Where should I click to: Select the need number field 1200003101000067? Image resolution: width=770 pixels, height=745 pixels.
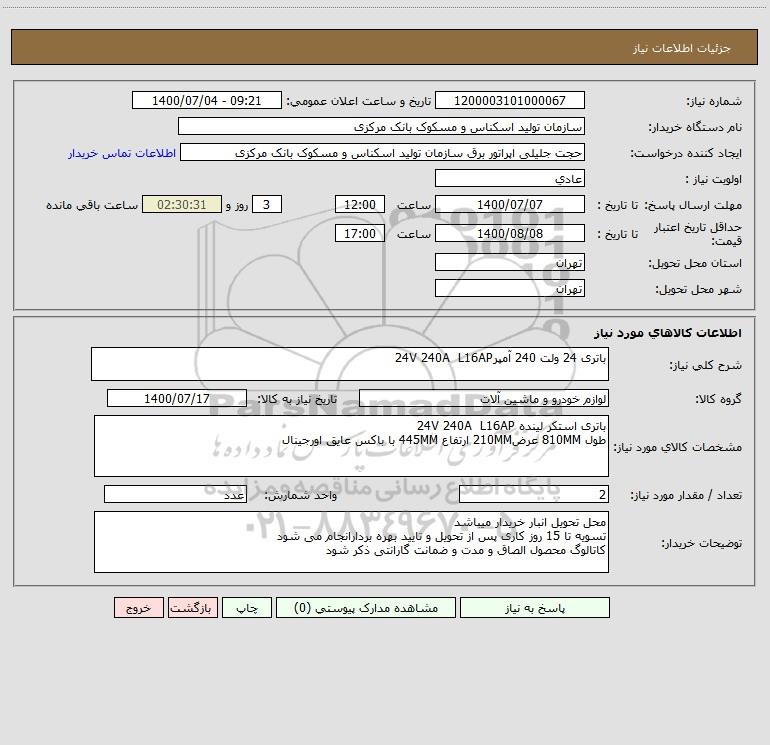click(x=510, y=100)
